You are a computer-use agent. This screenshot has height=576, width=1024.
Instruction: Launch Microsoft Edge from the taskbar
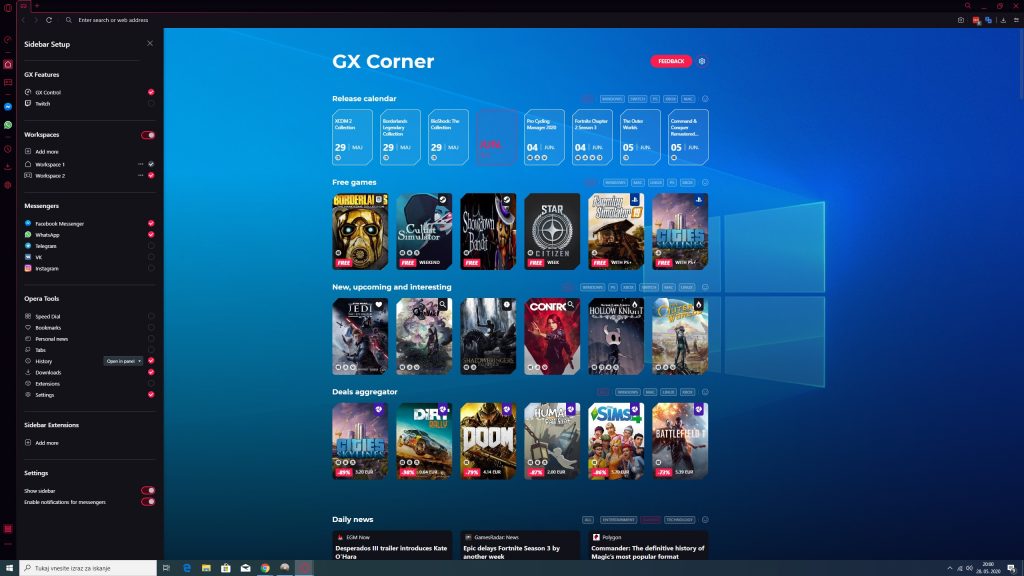click(187, 568)
